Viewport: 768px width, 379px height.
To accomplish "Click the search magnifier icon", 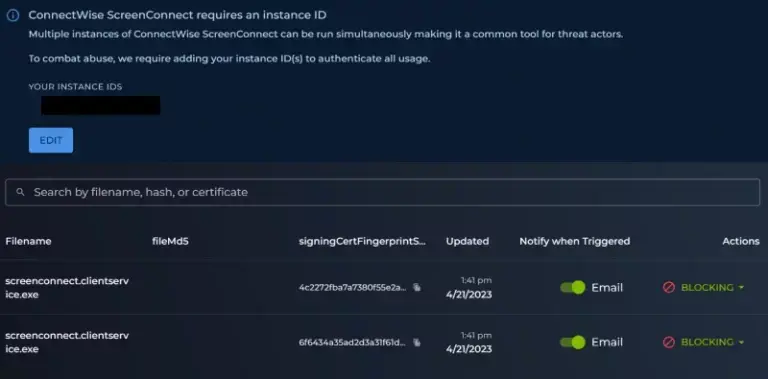I will [x=20, y=192].
